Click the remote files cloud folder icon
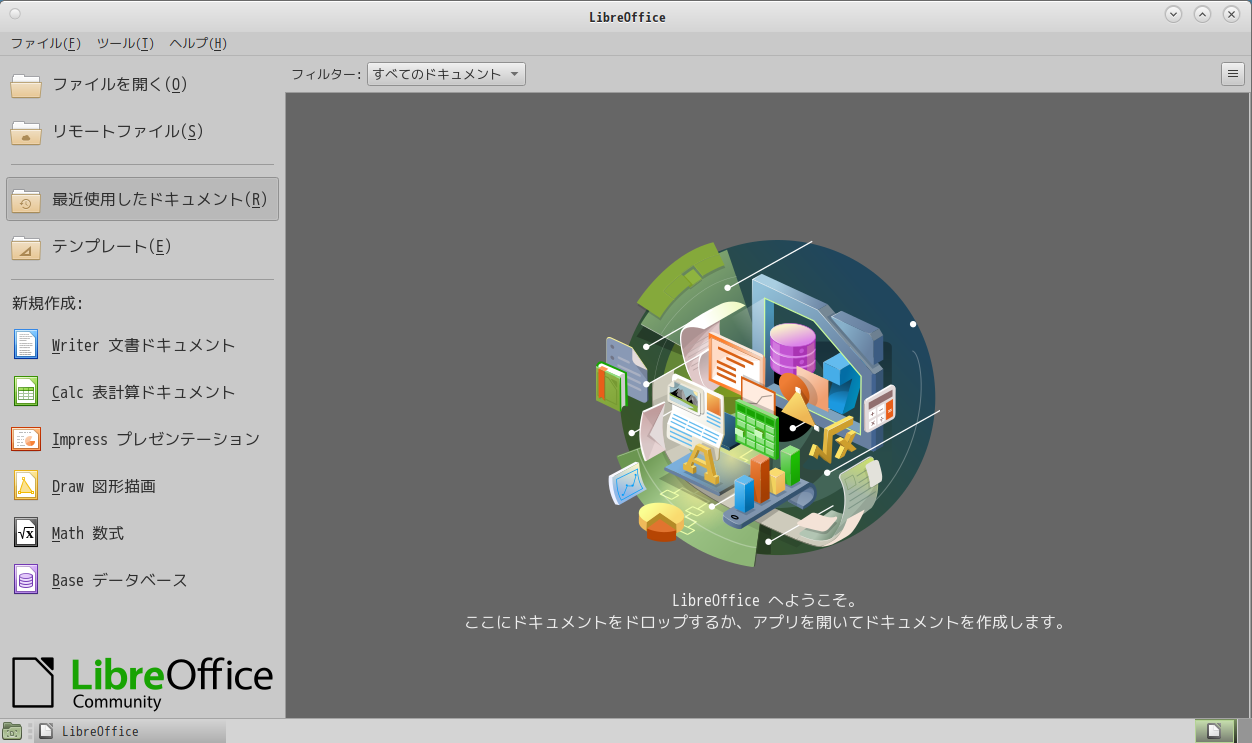Image resolution: width=1252 pixels, height=743 pixels. coord(26,132)
